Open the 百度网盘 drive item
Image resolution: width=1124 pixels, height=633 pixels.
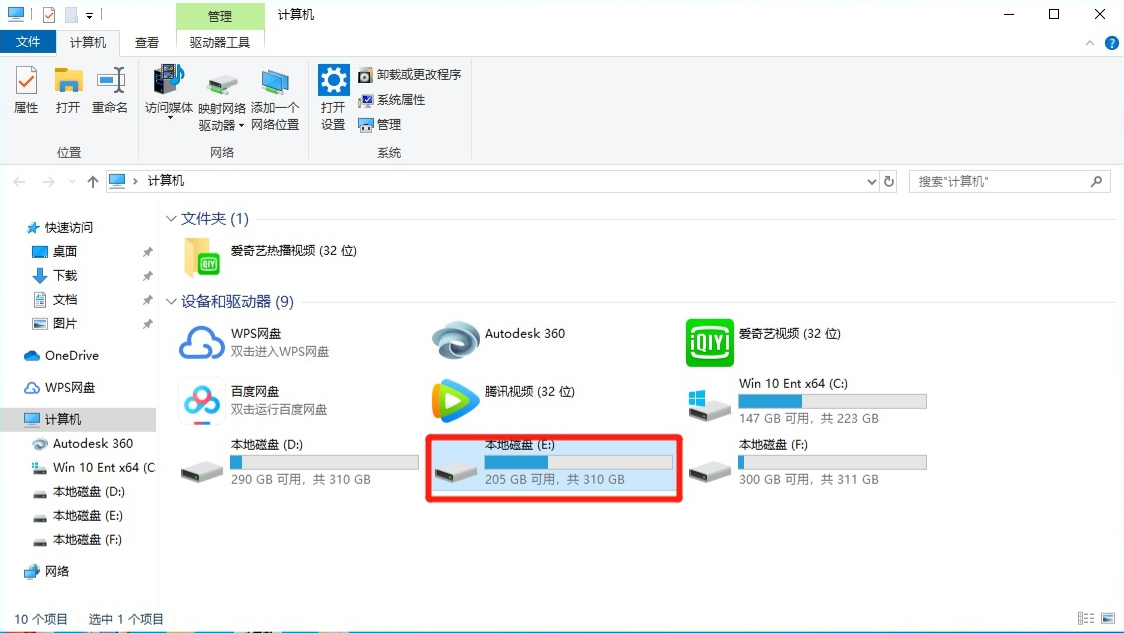(x=202, y=400)
